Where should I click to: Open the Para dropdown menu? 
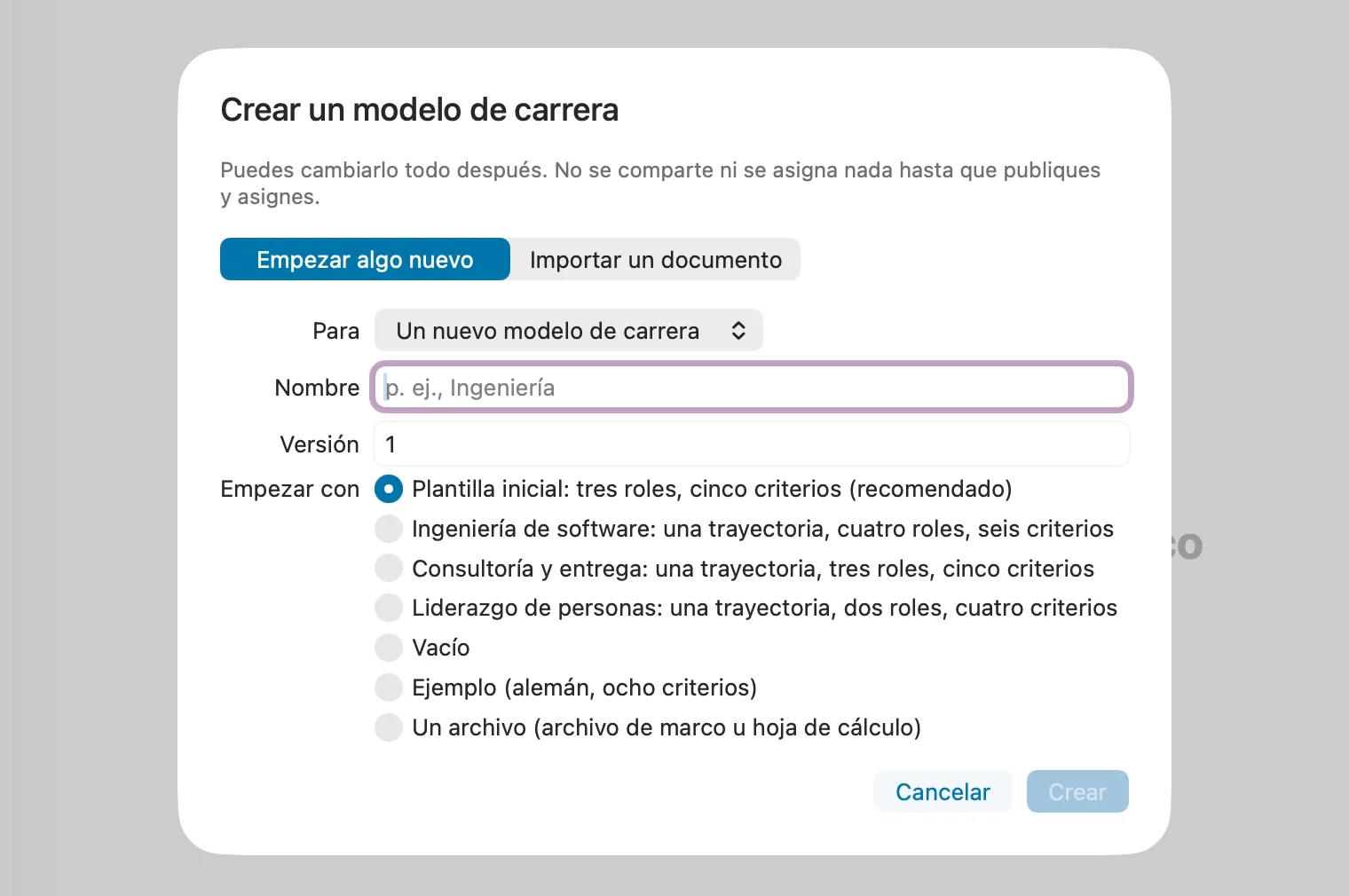[568, 330]
